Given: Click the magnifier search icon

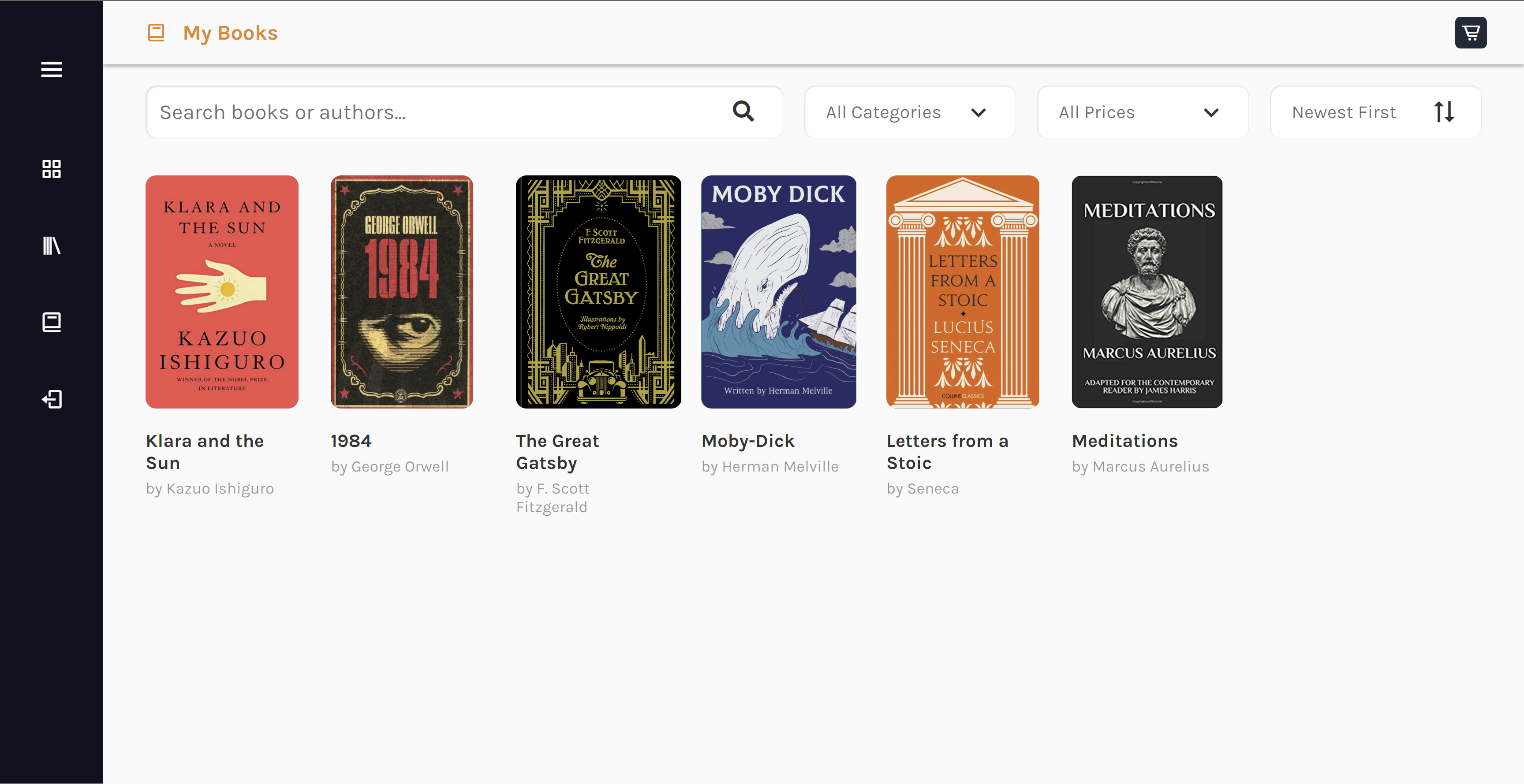Looking at the screenshot, I should (743, 111).
